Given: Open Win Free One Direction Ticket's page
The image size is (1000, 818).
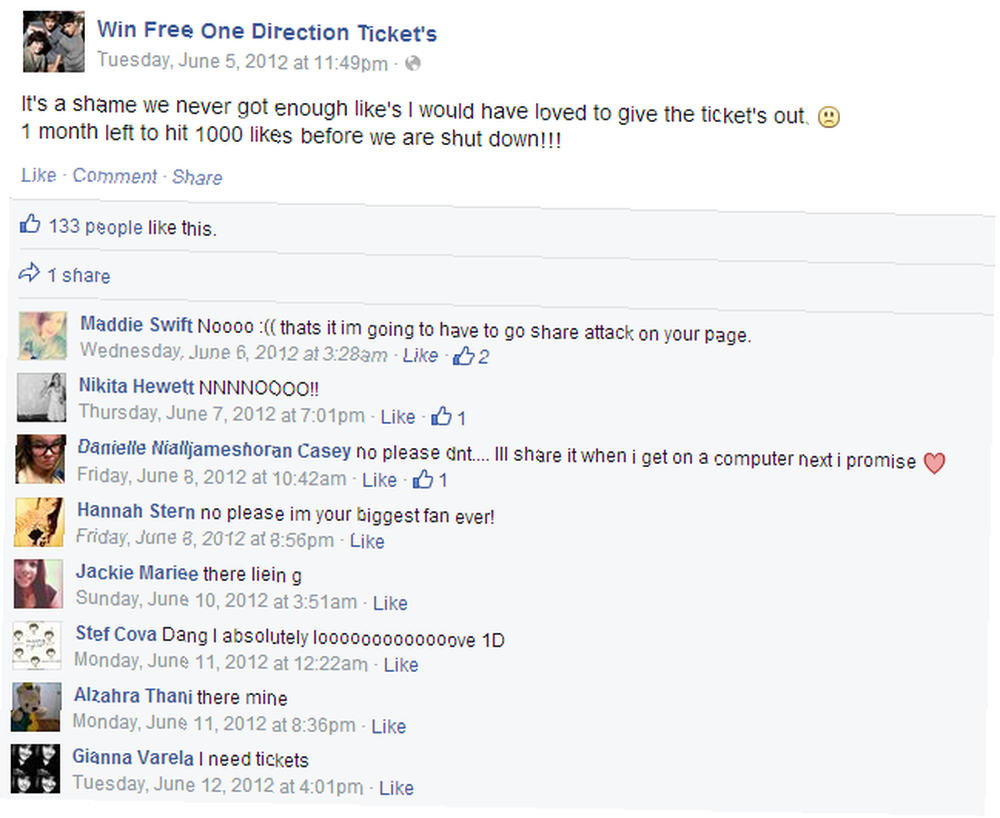Looking at the screenshot, I should [x=267, y=31].
